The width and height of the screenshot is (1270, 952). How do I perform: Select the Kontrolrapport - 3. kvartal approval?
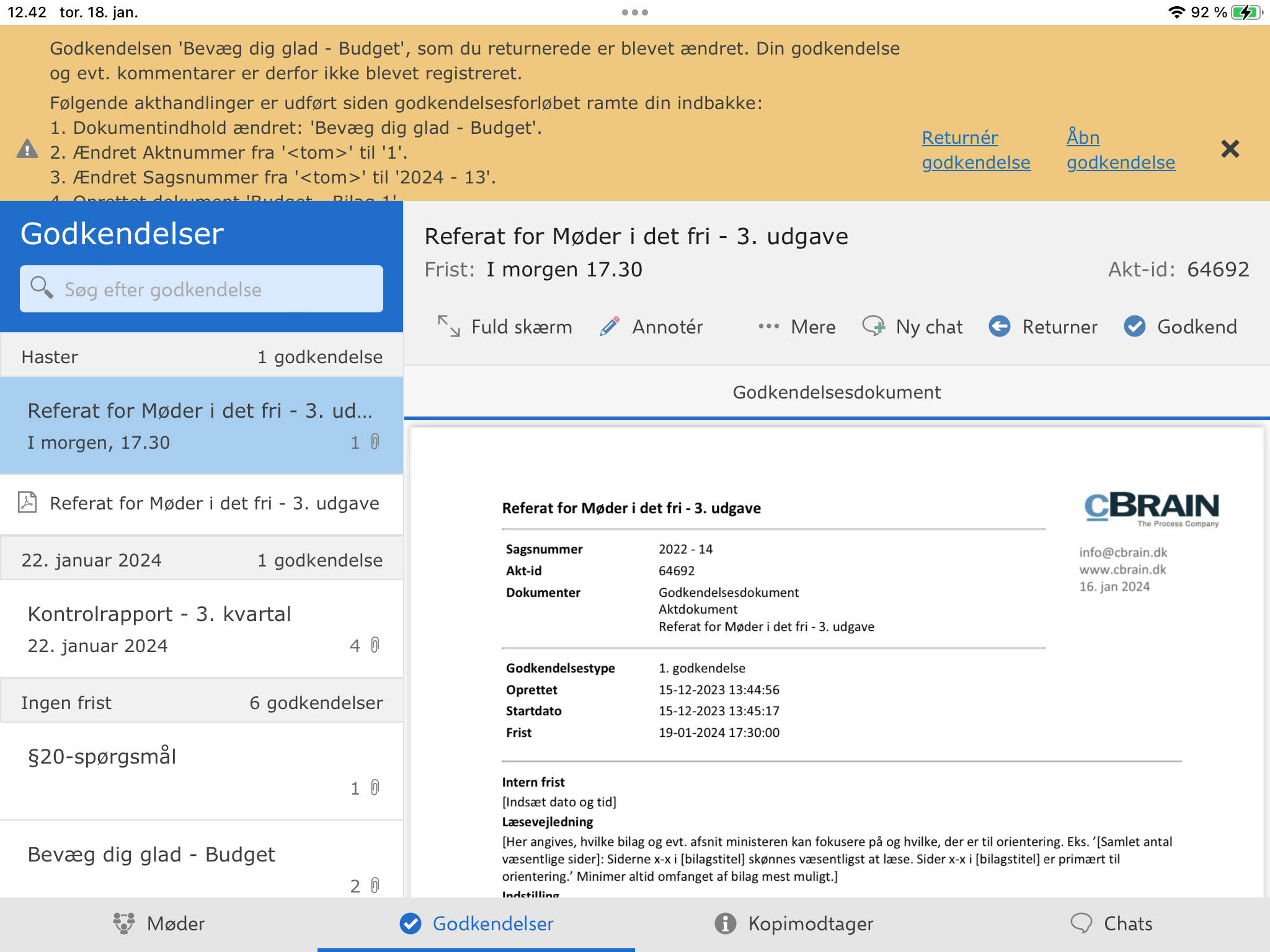click(202, 628)
